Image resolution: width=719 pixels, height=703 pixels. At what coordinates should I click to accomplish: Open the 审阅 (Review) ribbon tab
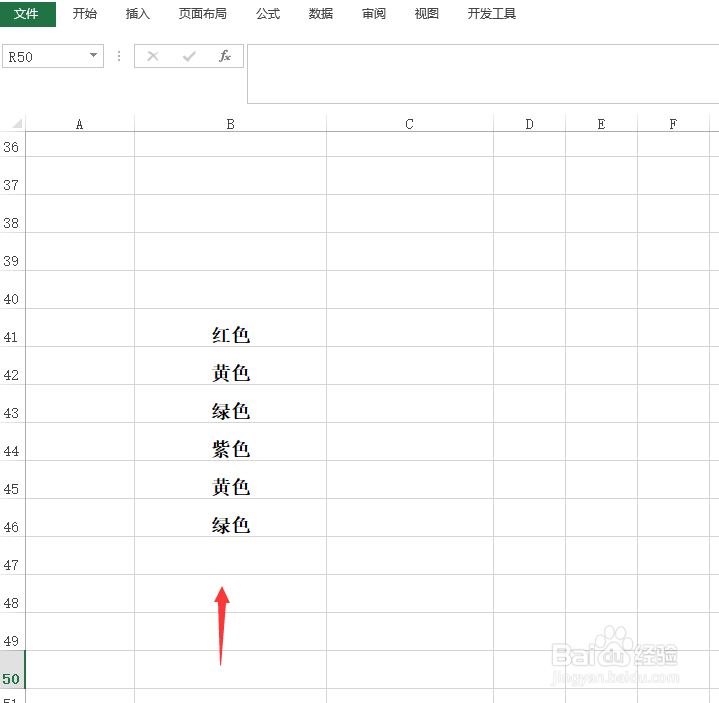(374, 14)
